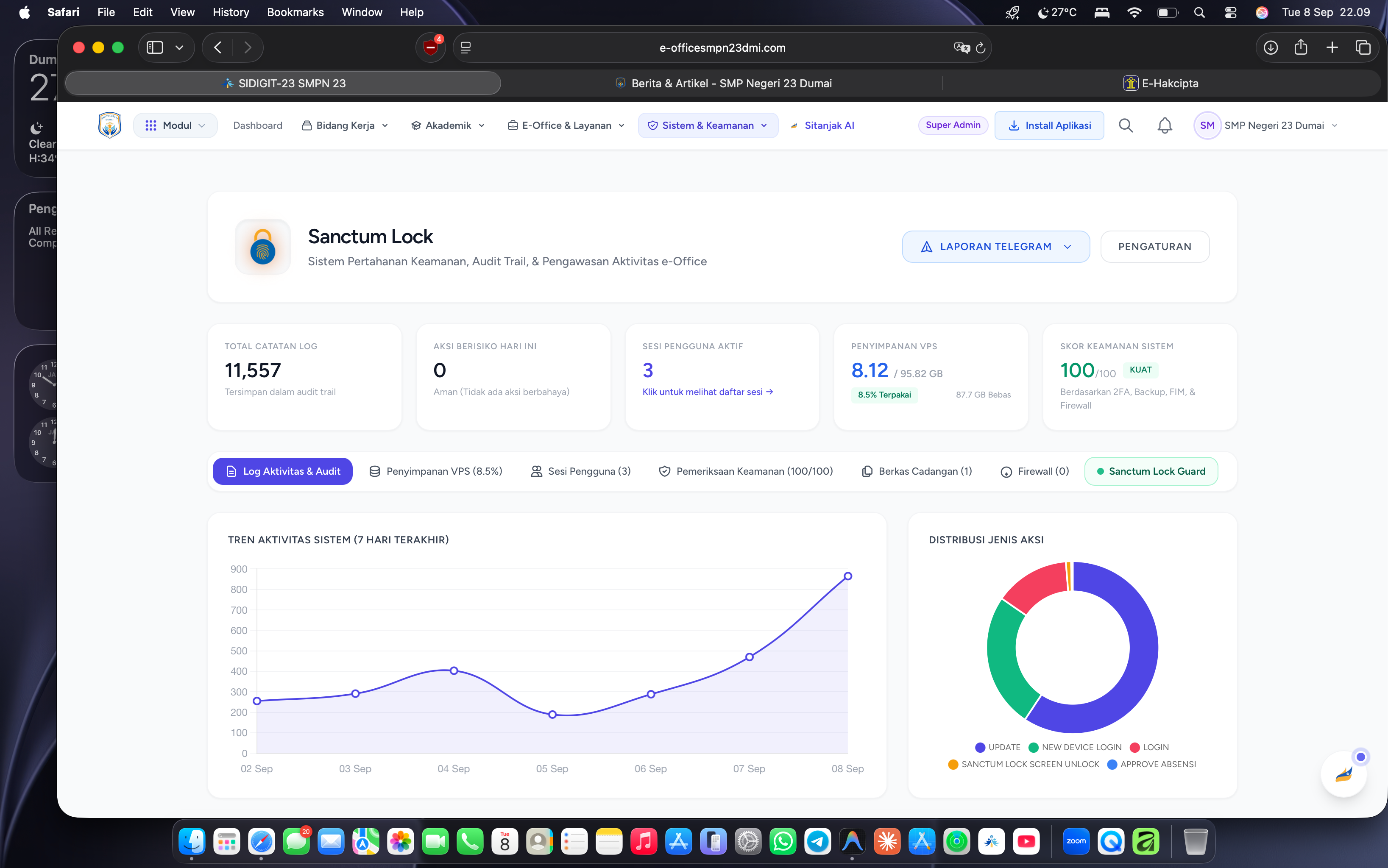Click the Super Admin badge
Screen dimensions: 1388x868
(x=953, y=125)
